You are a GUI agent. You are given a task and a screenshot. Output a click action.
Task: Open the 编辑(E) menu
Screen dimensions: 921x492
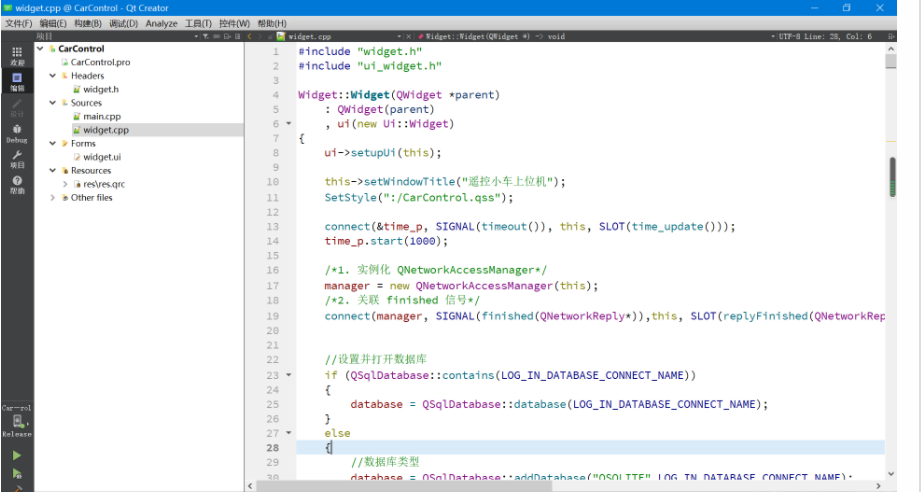[x=53, y=23]
